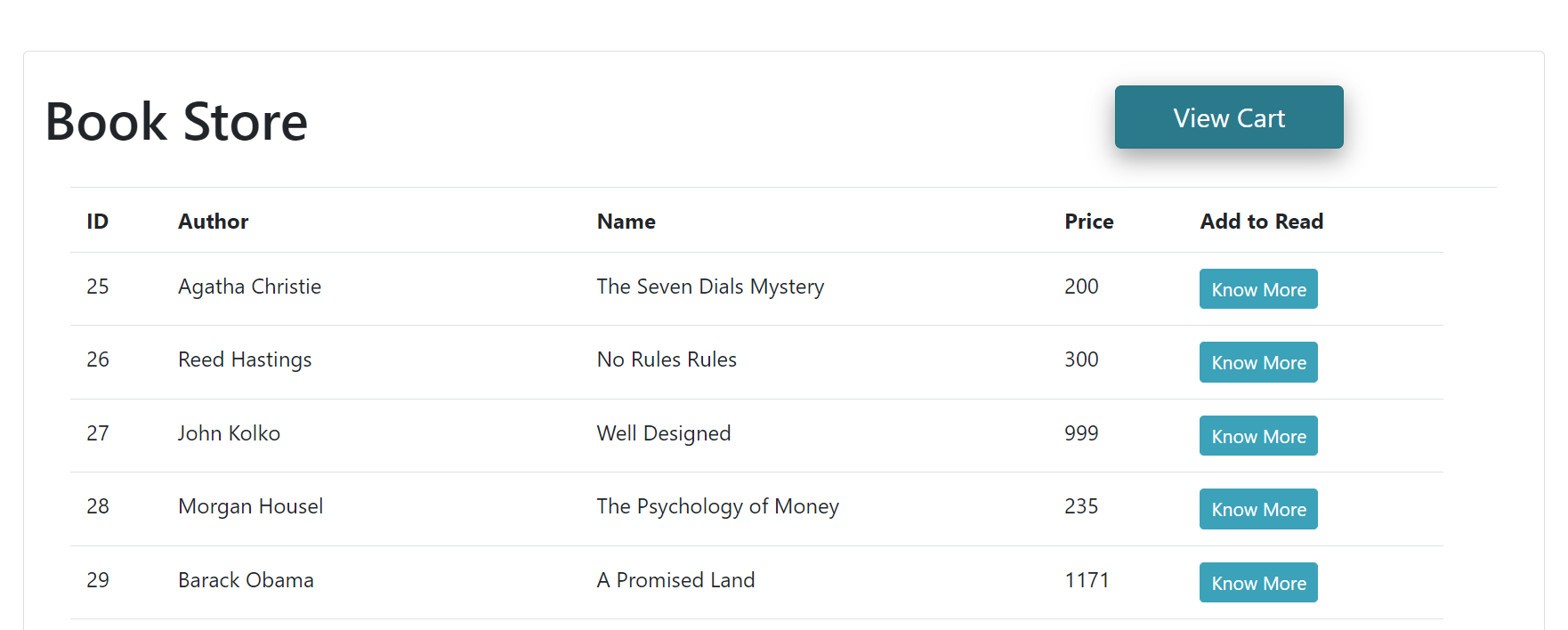Select the Agatha Christie author cell
This screenshot has width=1568, height=630.
(249, 287)
